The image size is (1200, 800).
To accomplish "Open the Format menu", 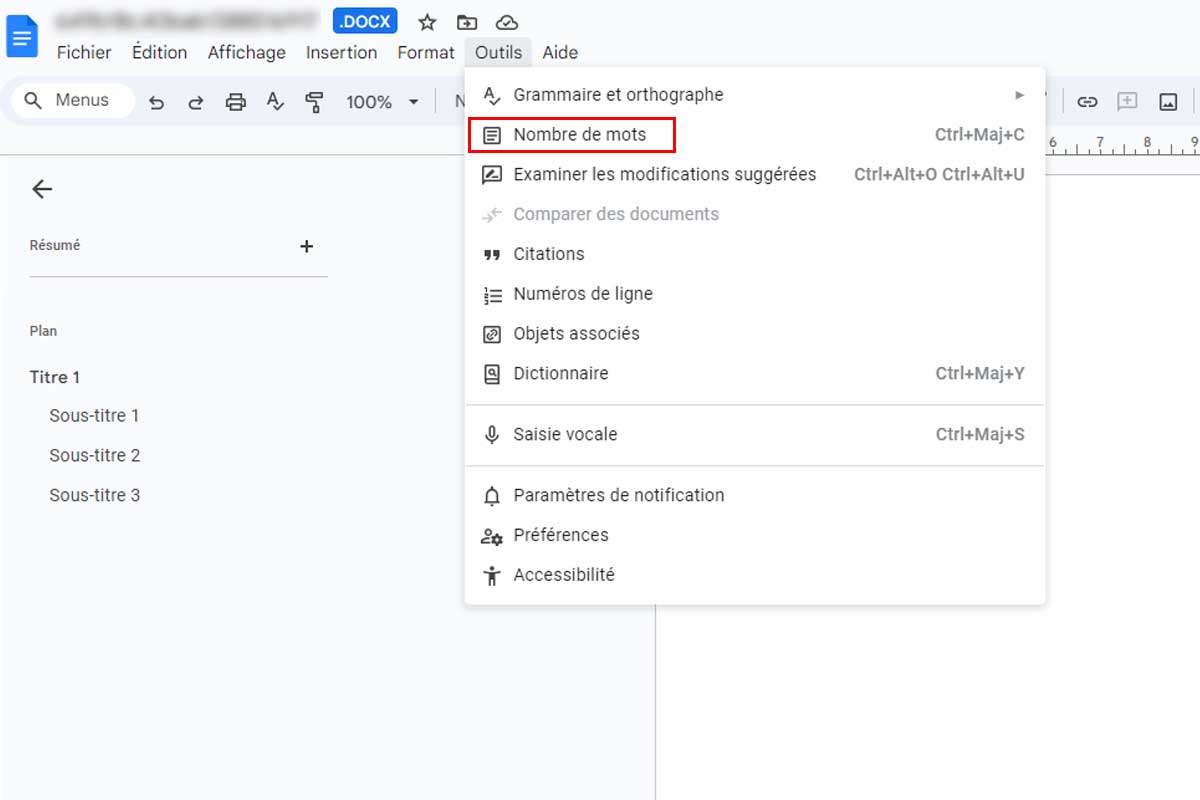I will pos(426,53).
